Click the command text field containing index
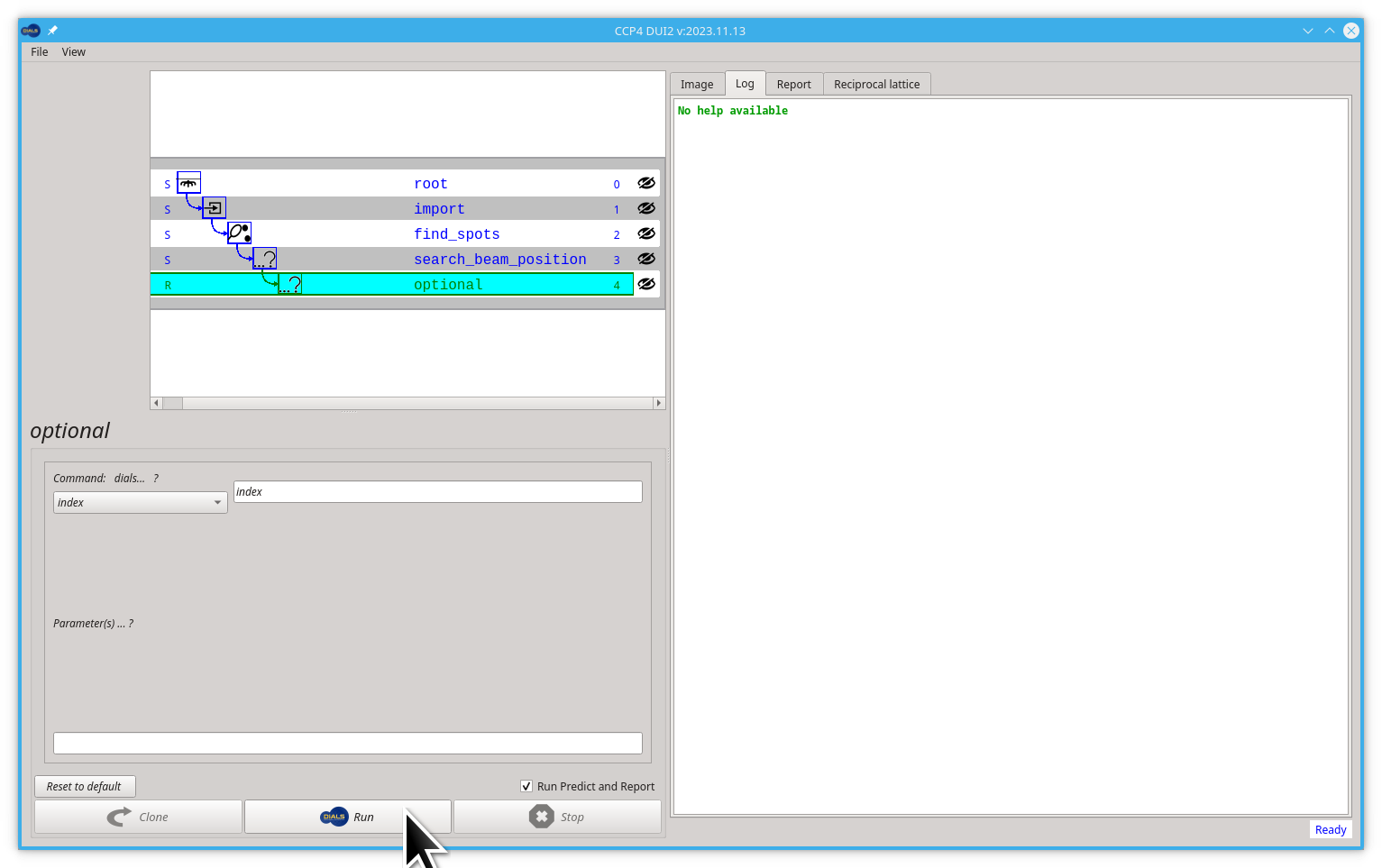Image resolution: width=1382 pixels, height=868 pixels. [438, 491]
